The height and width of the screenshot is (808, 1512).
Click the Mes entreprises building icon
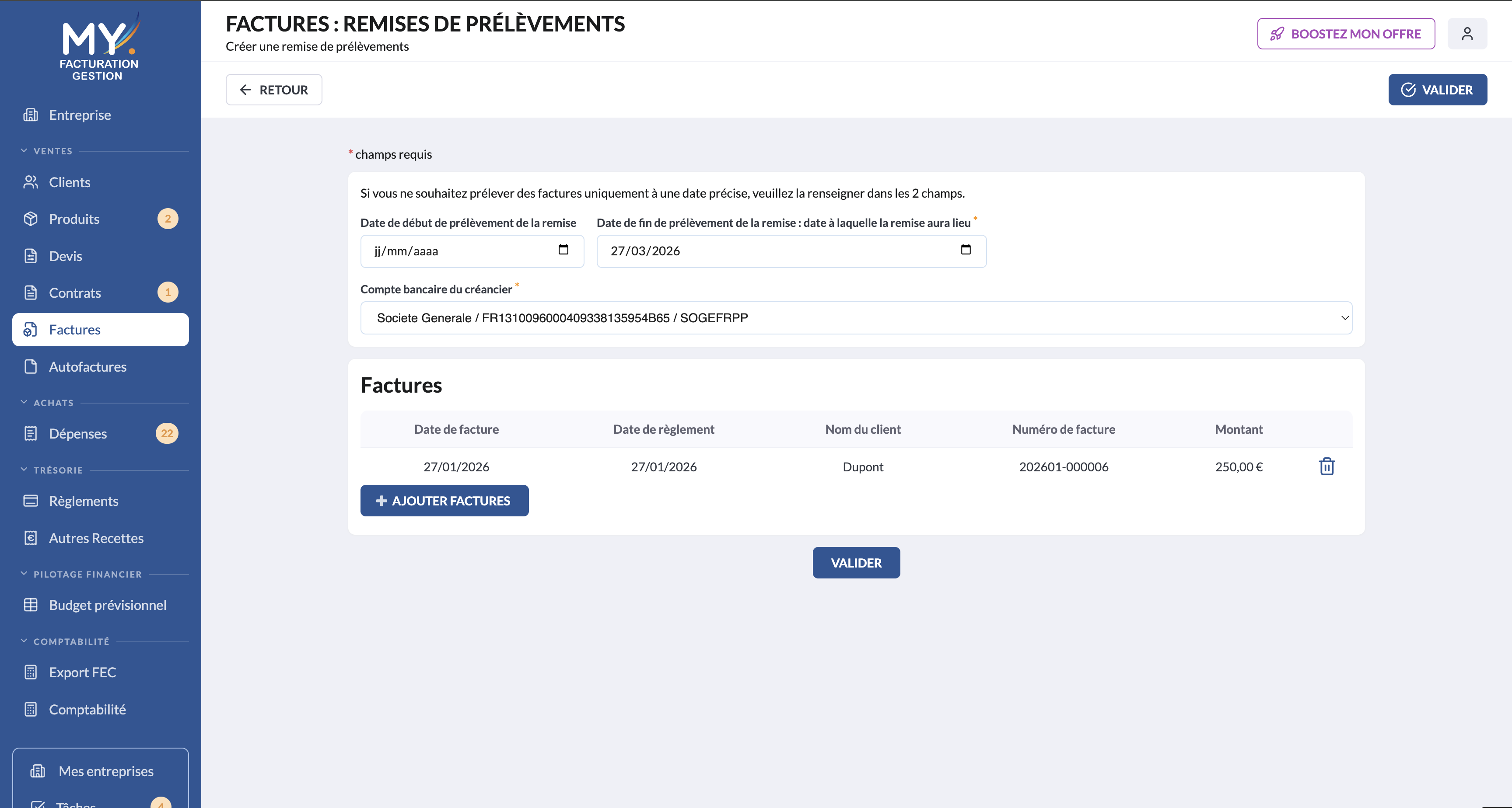[x=38, y=771]
